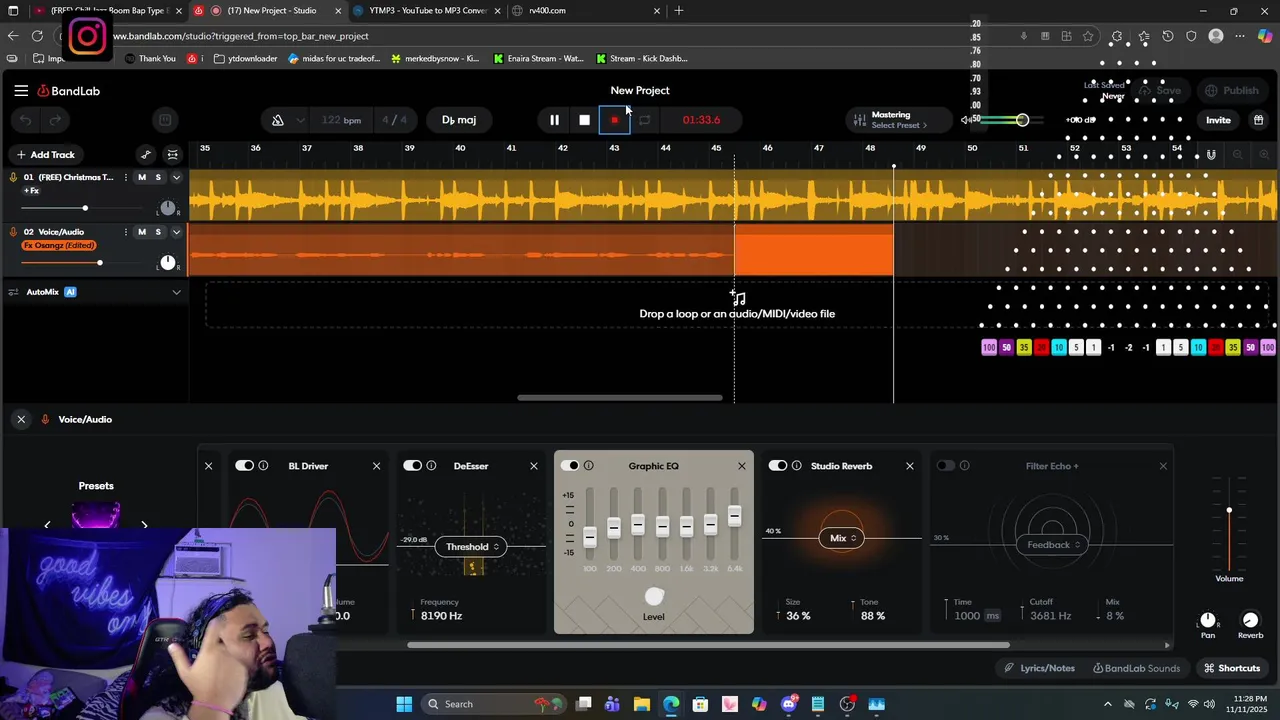The image size is (1280, 720).
Task: Toggle the BL Driver effect on/off
Action: [244, 466]
